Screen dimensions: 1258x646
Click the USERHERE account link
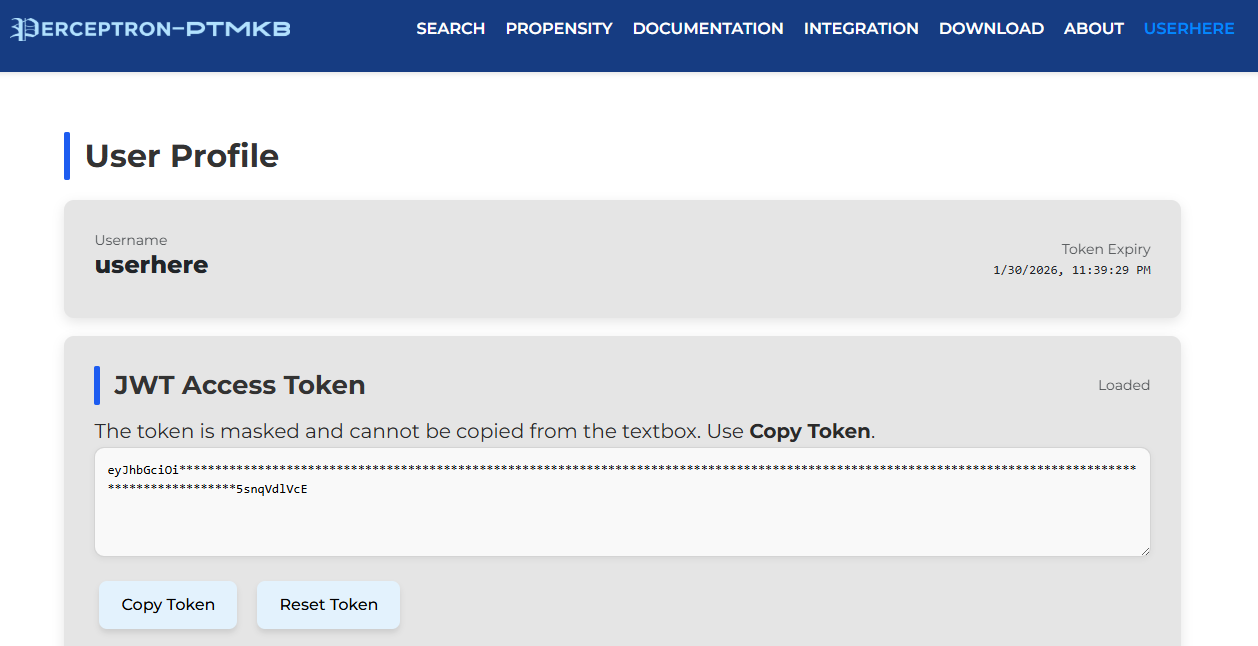(1188, 29)
